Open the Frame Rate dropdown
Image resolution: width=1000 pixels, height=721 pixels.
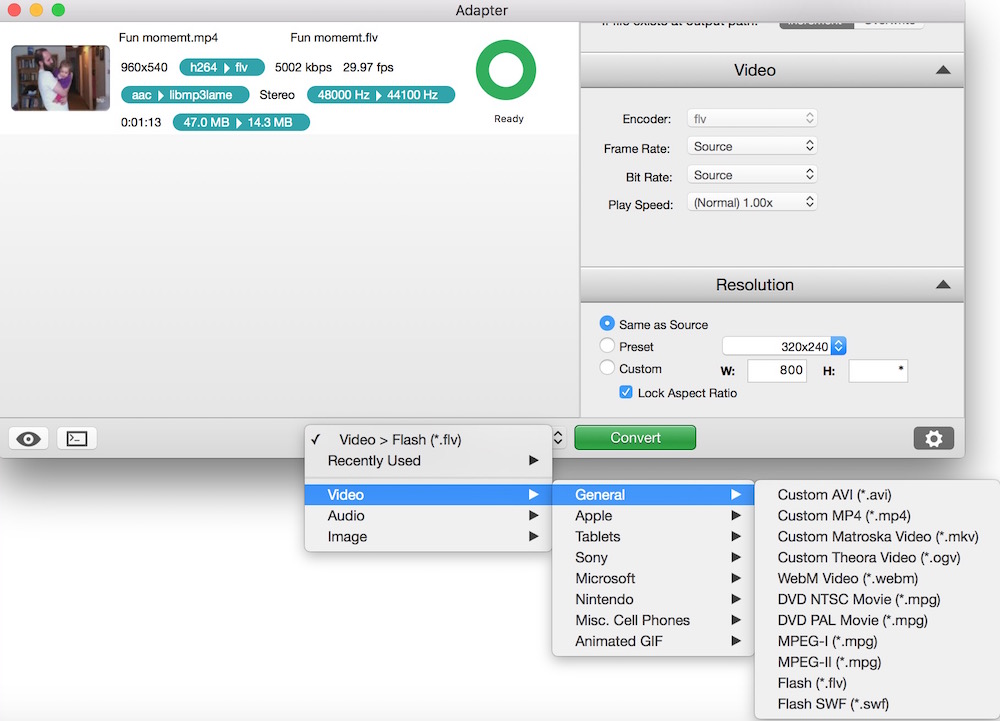click(752, 146)
